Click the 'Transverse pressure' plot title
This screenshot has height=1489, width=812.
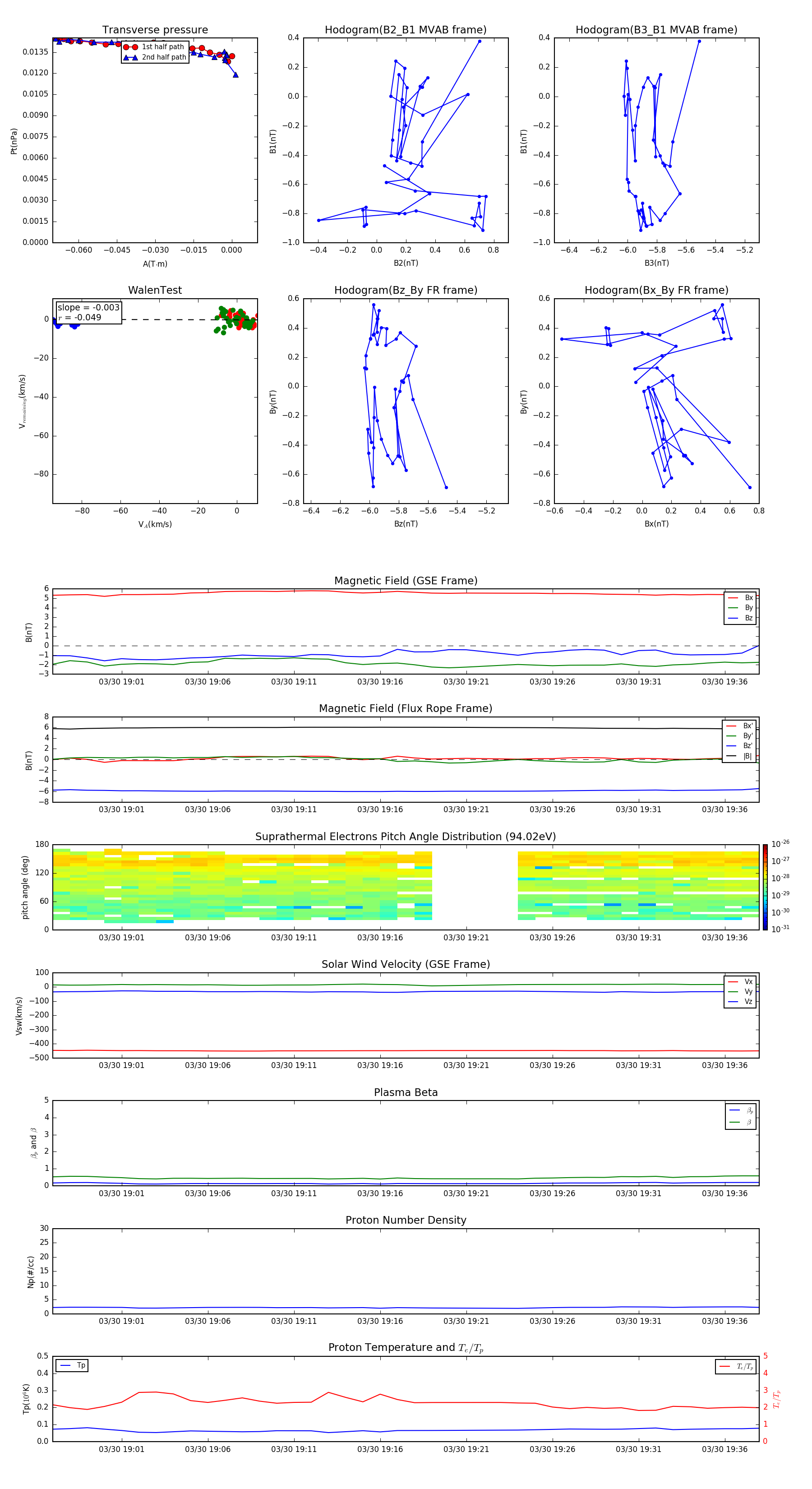pyautogui.click(x=155, y=30)
